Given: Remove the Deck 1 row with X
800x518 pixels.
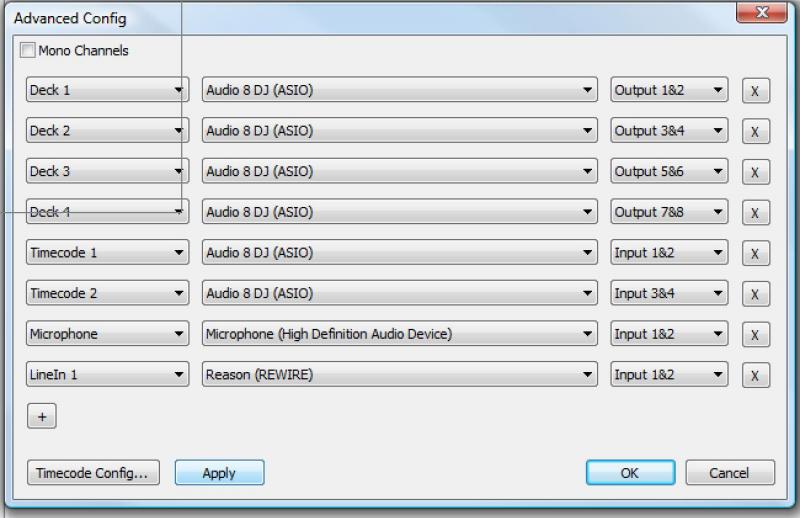Looking at the screenshot, I should (755, 91).
